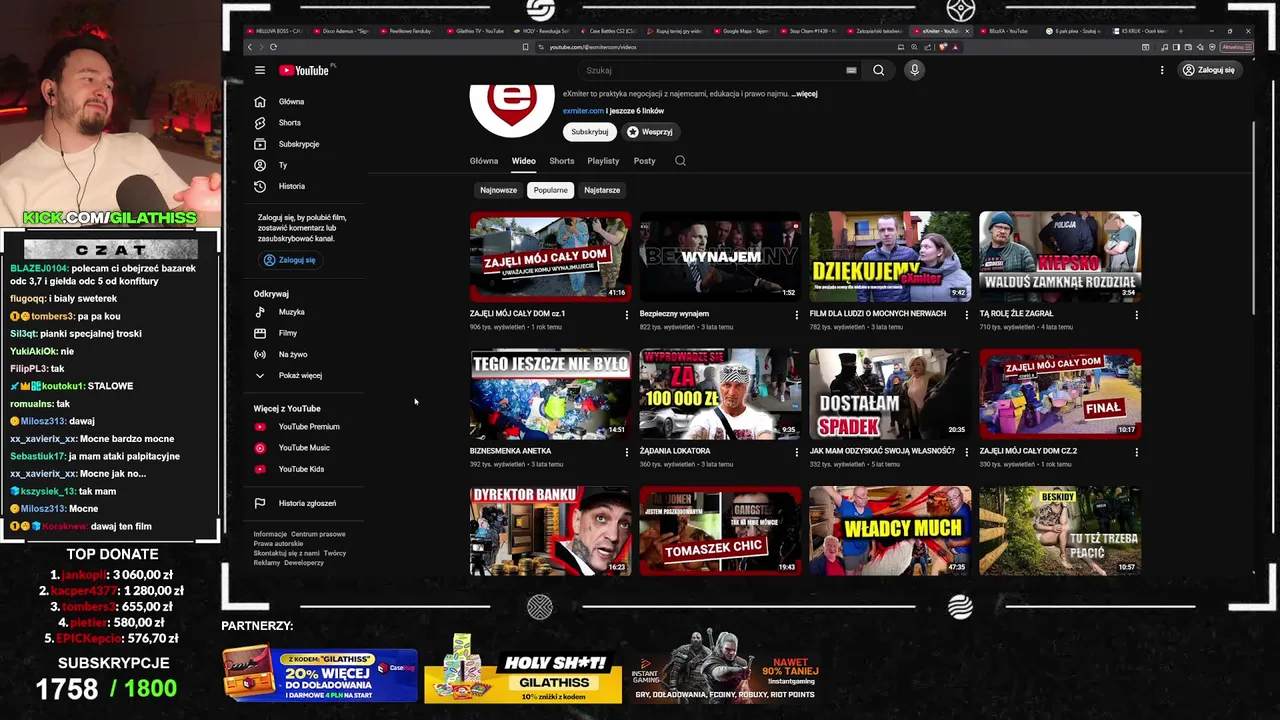Switch to channel Główna tab
The height and width of the screenshot is (720, 1280).
(484, 161)
